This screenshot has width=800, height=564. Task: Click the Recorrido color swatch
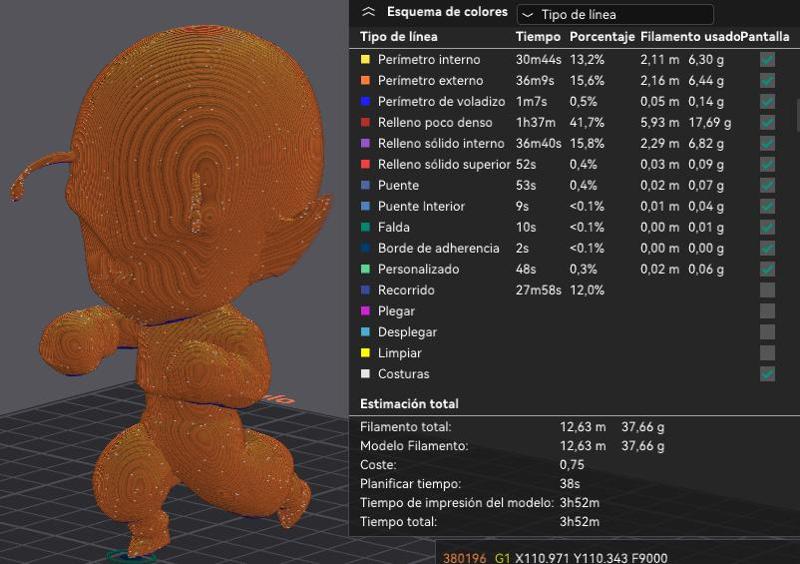(365, 289)
